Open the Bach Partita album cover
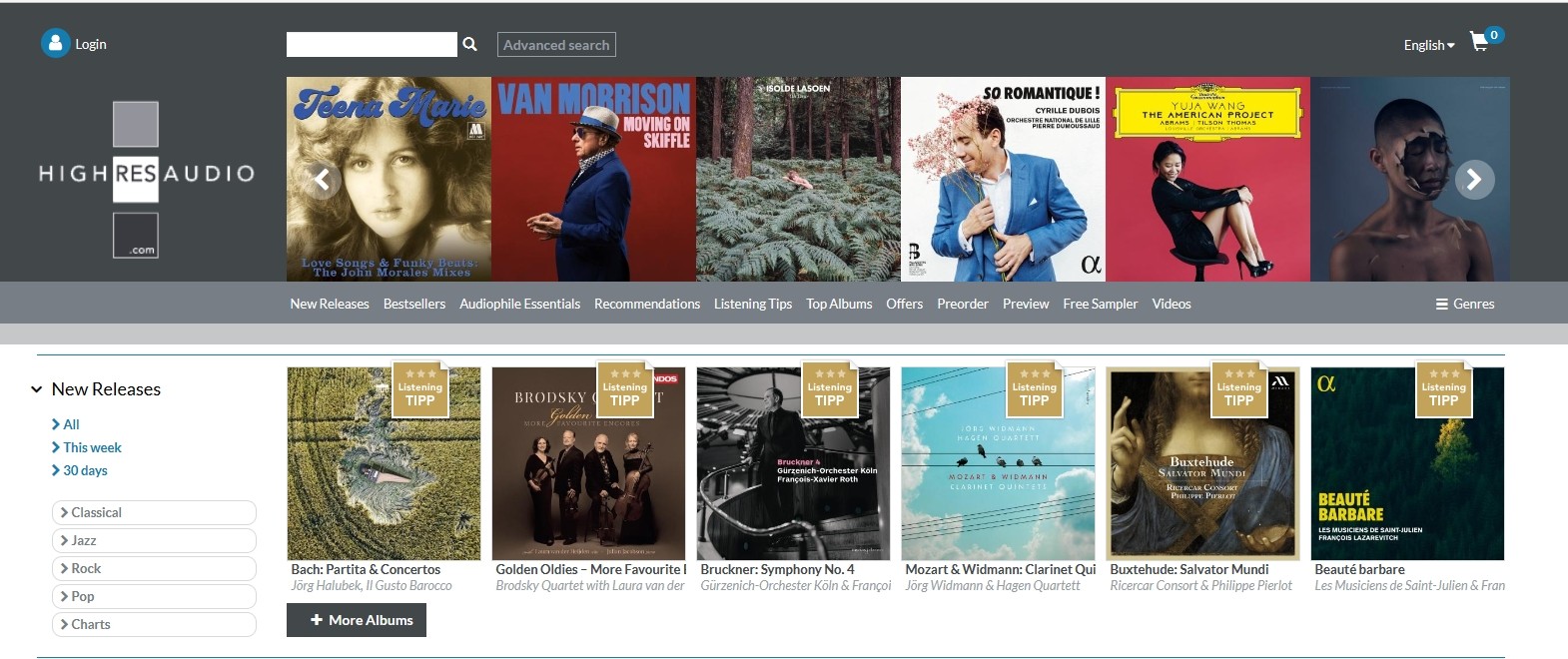 pos(384,463)
